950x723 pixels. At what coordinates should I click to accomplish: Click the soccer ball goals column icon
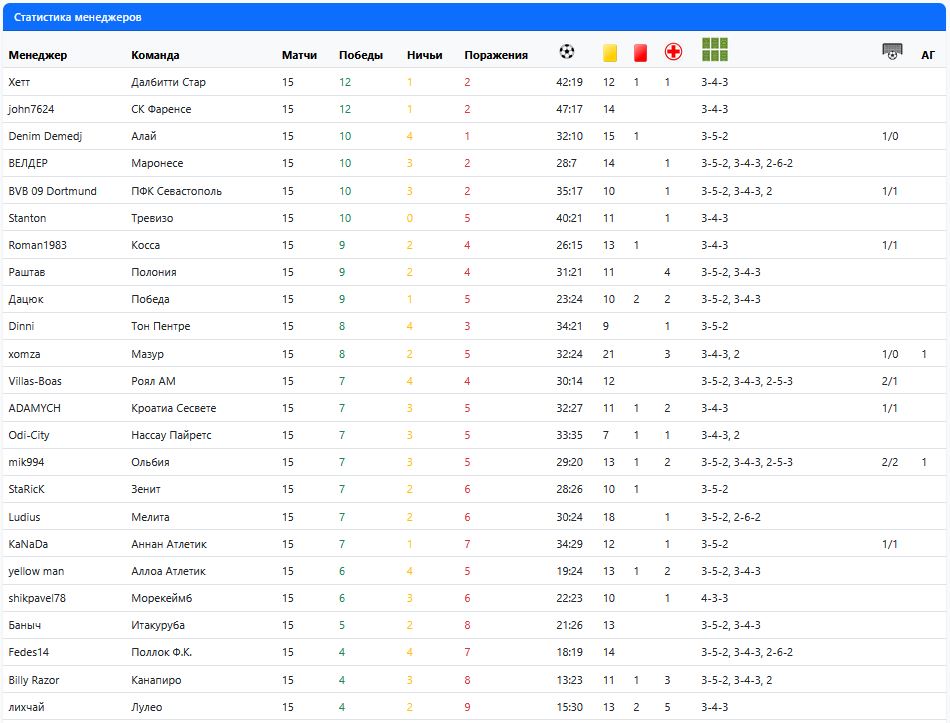pyautogui.click(x=567, y=52)
